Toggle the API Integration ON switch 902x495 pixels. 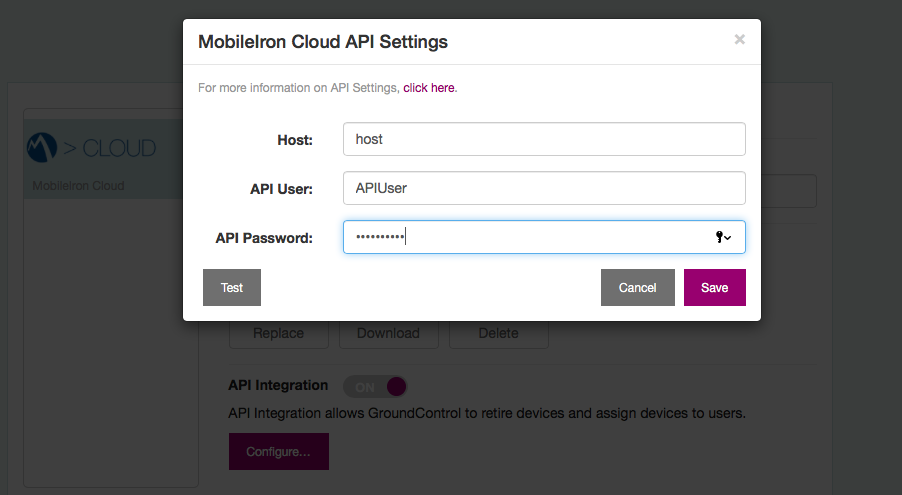coord(375,387)
